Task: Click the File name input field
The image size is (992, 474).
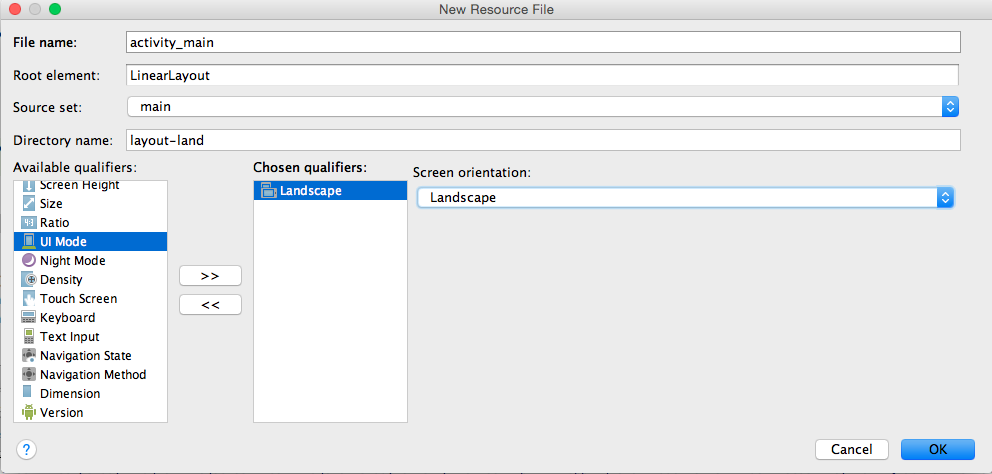Action: click(543, 42)
